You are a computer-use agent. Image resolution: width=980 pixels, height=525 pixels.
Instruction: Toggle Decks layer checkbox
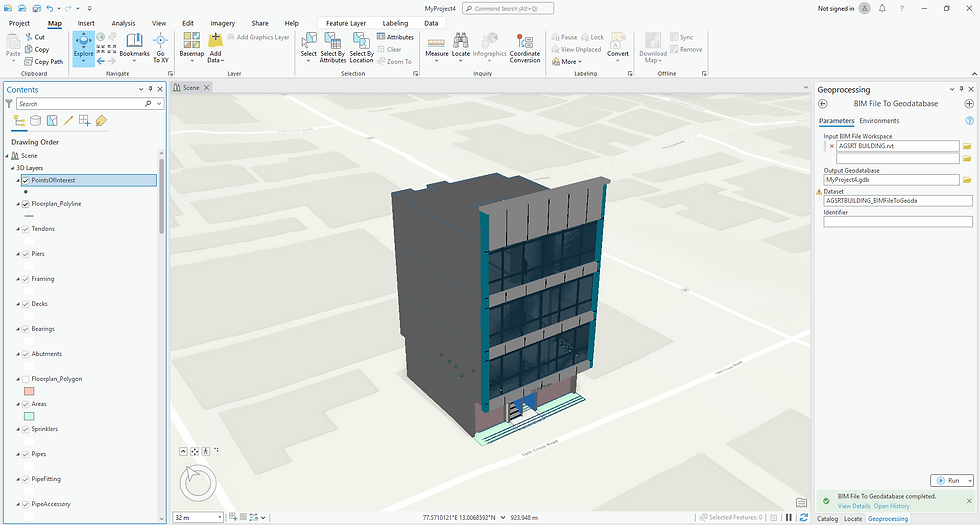(26, 304)
